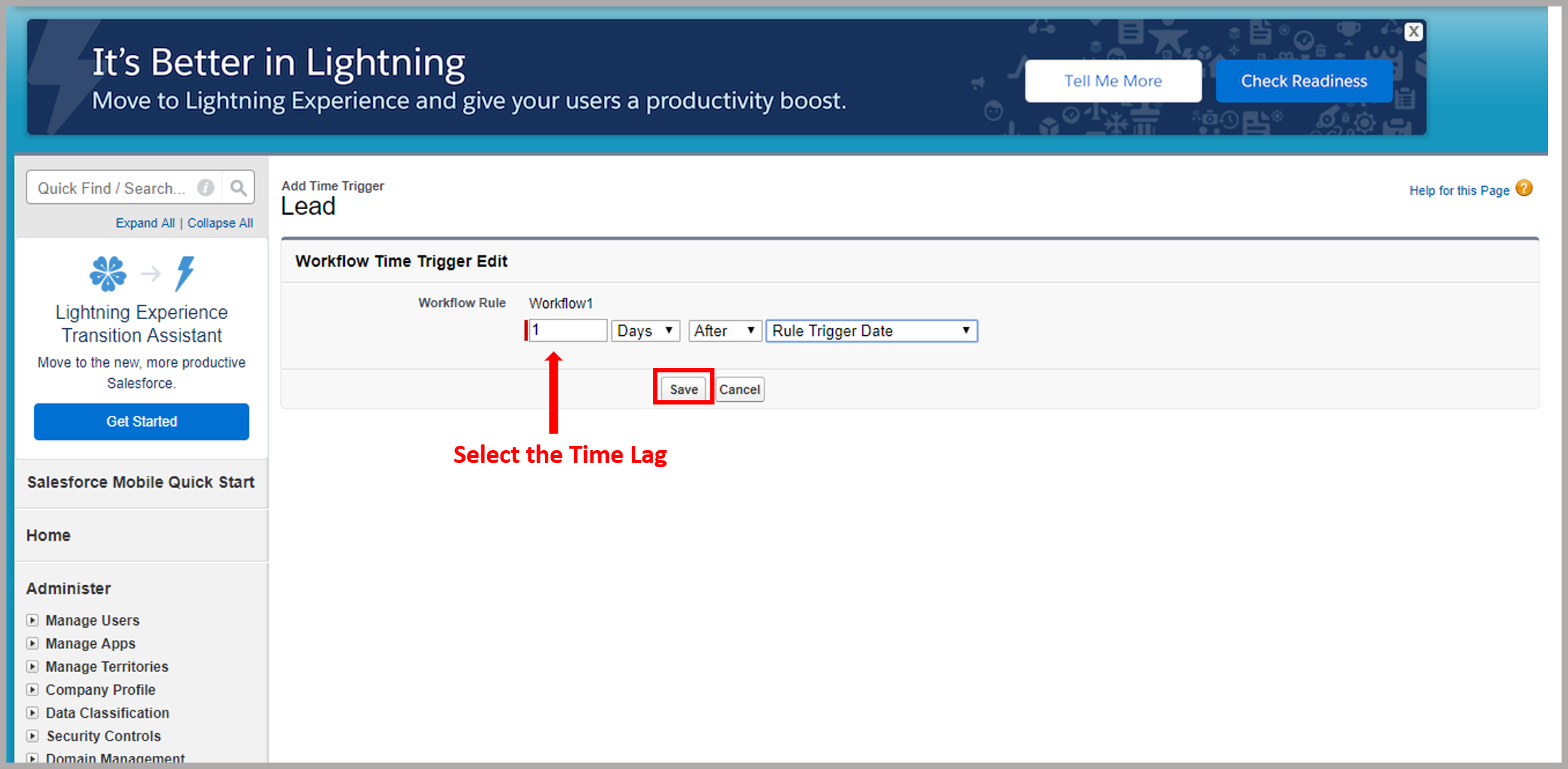Expand the Manage Users arrow
Screen dimensions: 1568x769
(33, 620)
